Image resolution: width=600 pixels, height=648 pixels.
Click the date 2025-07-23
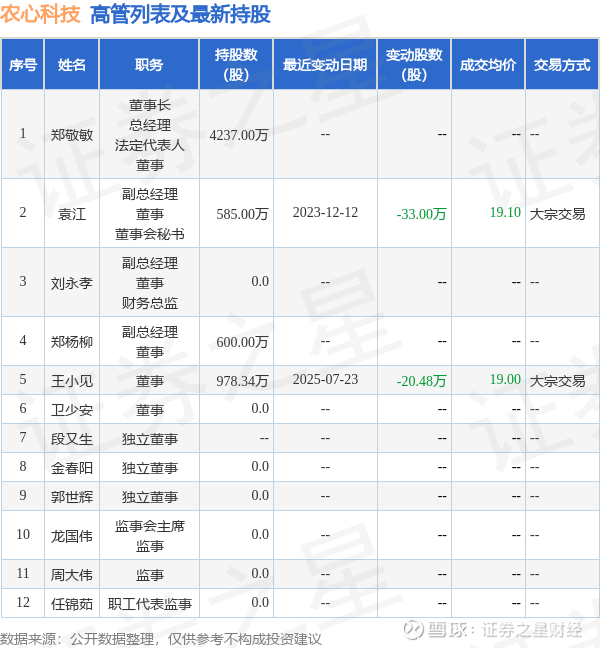325,379
